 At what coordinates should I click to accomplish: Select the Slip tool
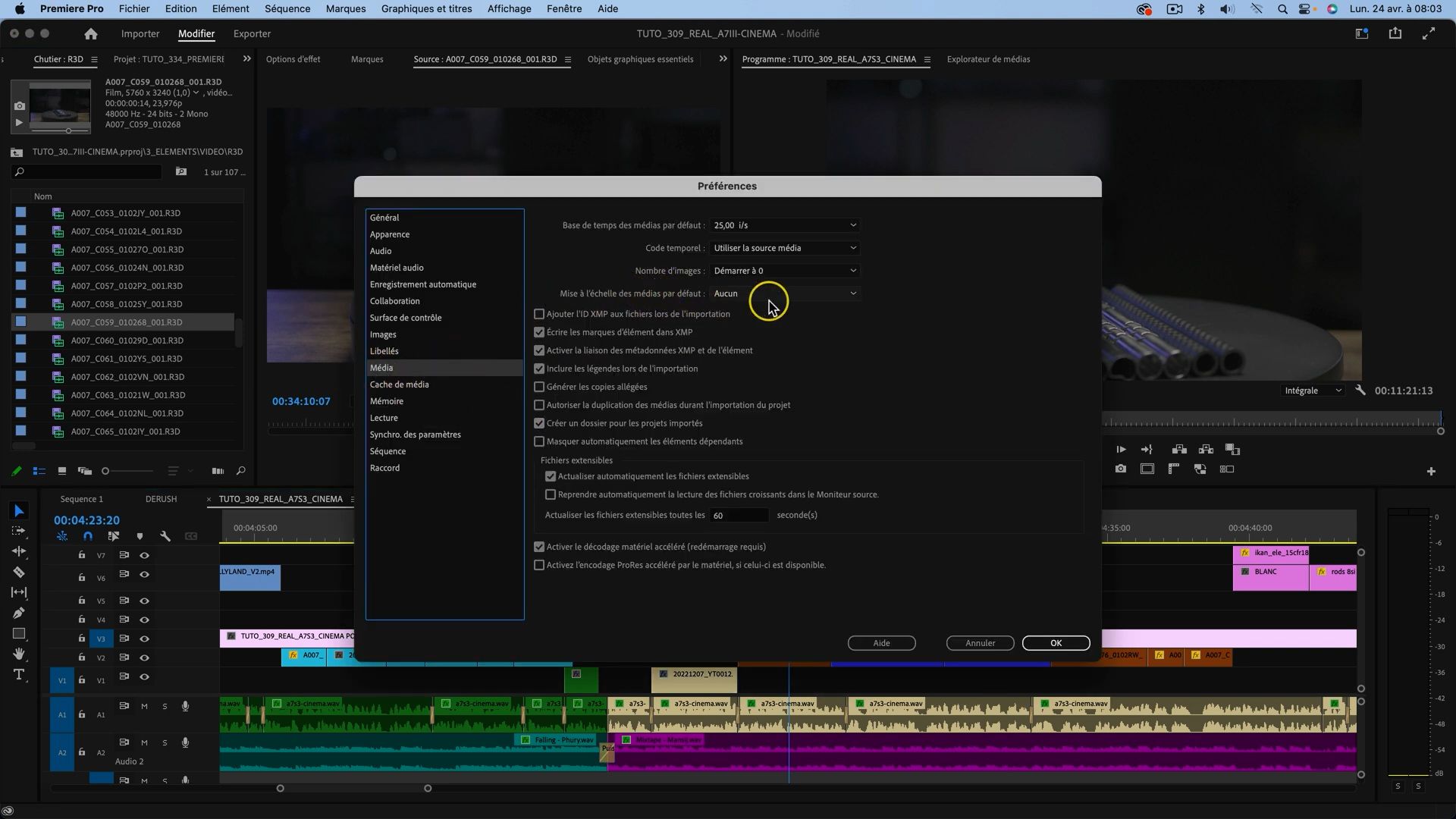click(19, 592)
